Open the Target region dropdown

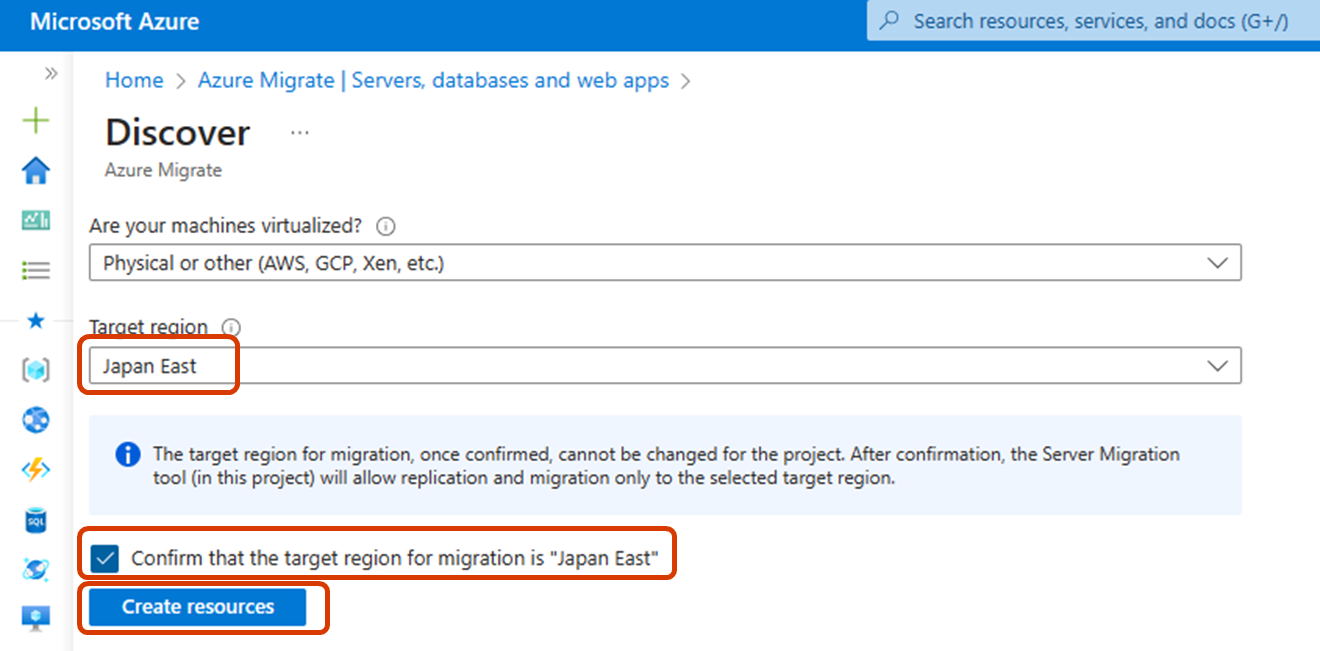(1218, 365)
